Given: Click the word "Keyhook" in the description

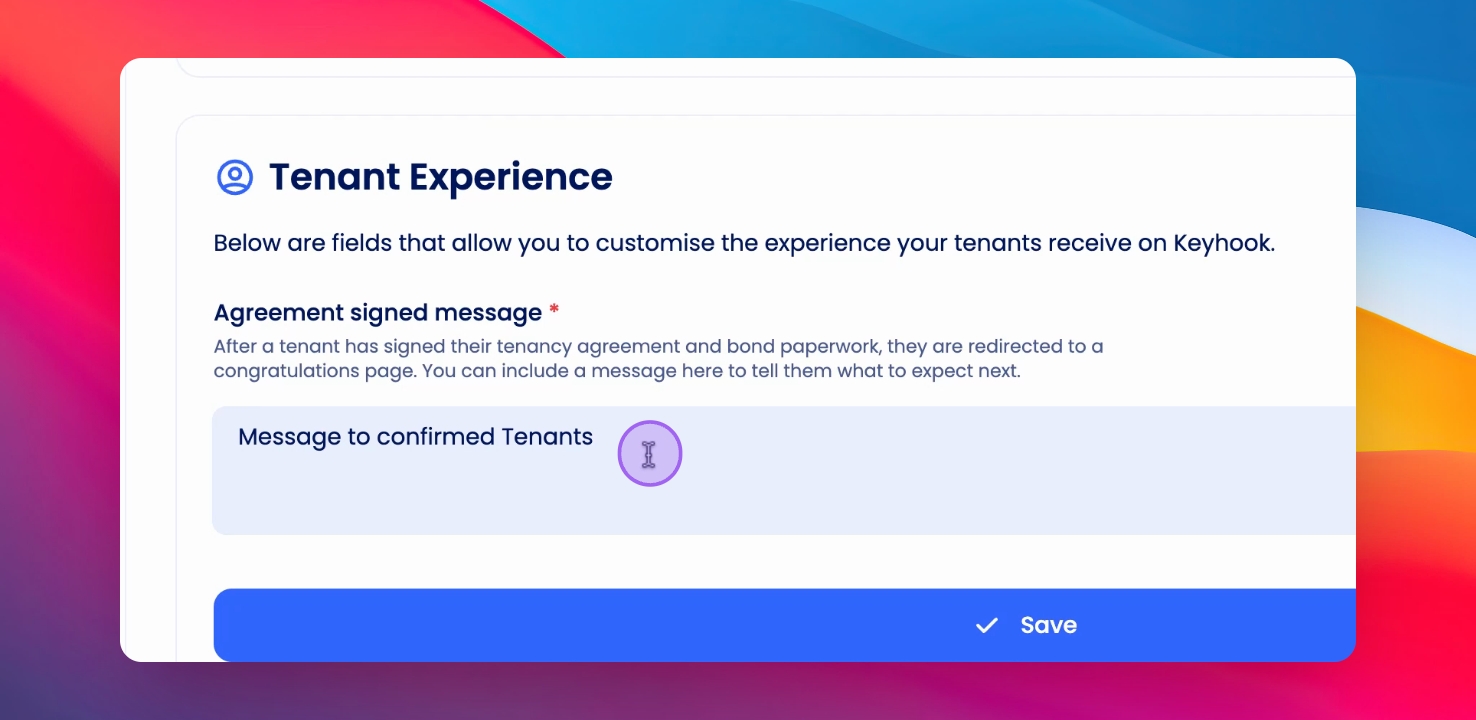Looking at the screenshot, I should click(1223, 244).
